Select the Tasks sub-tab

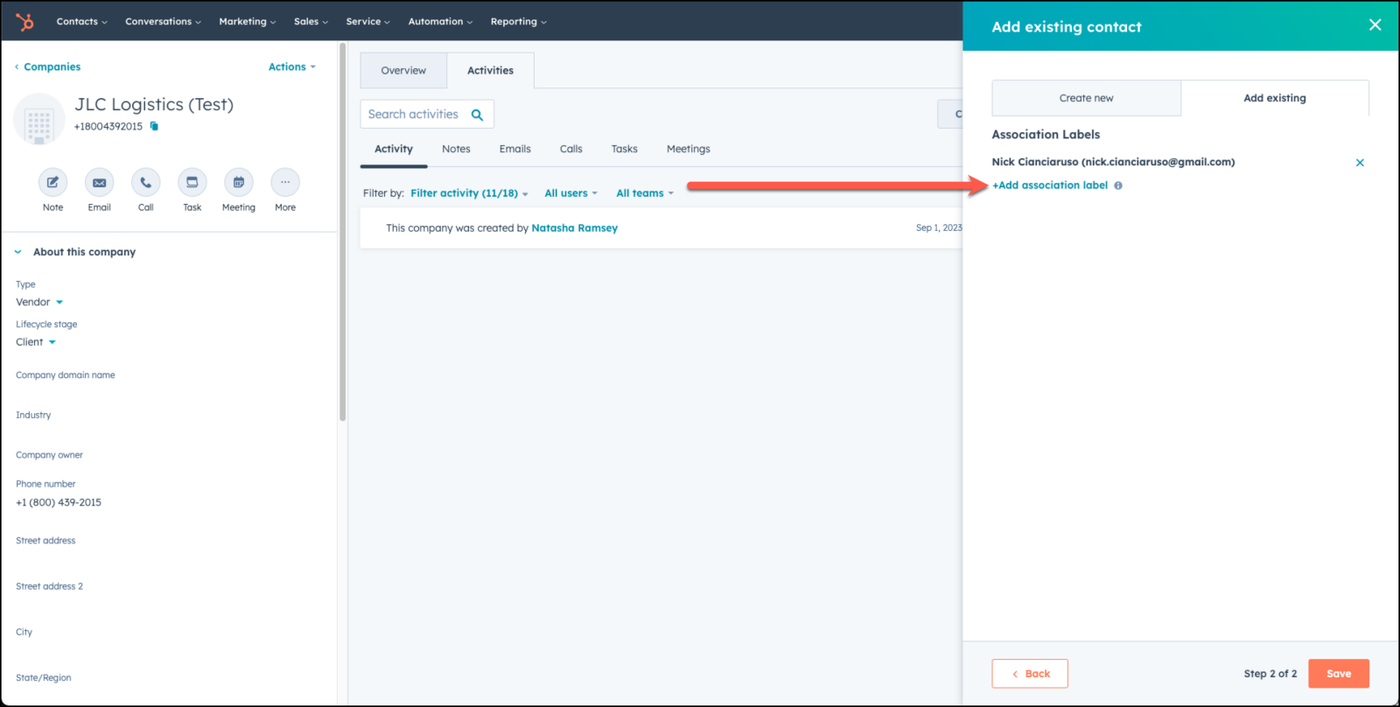coord(624,149)
